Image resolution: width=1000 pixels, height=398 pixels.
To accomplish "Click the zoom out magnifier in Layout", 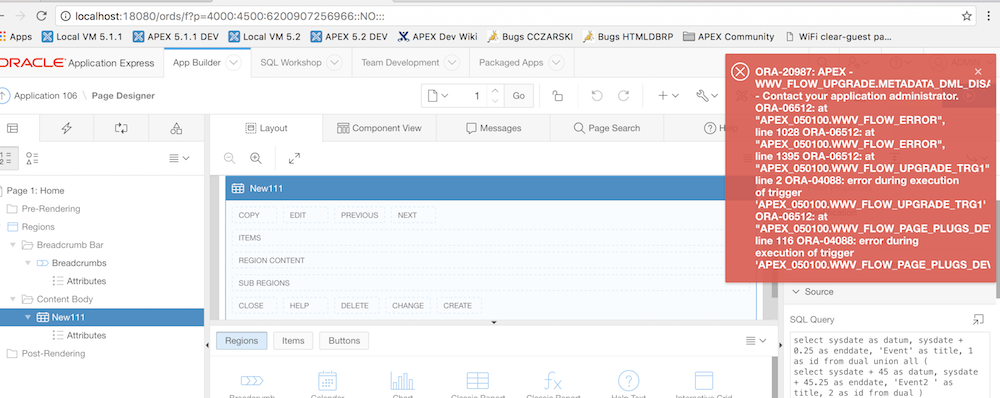I will (x=230, y=158).
